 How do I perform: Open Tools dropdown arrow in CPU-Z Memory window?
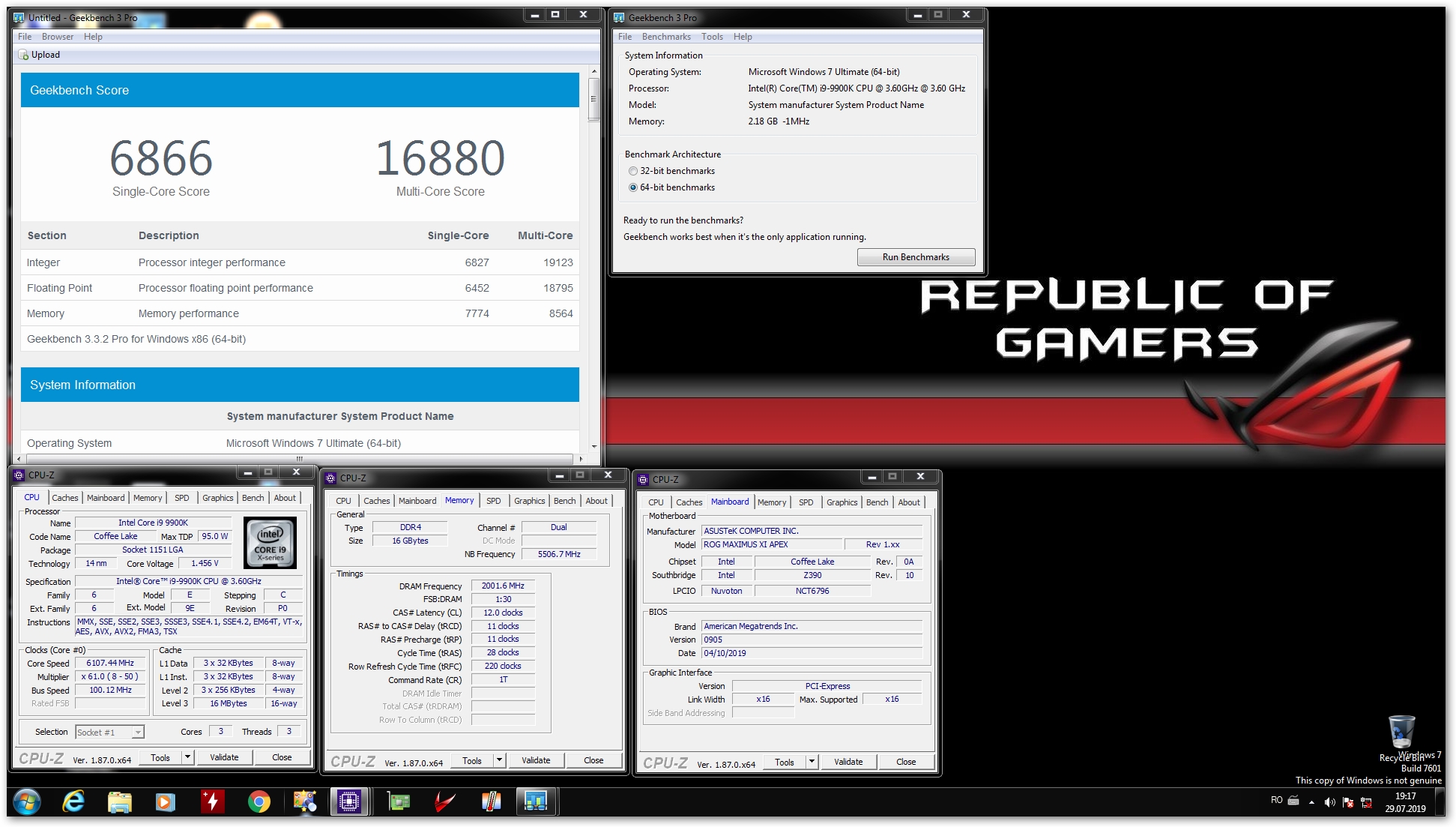pos(500,760)
